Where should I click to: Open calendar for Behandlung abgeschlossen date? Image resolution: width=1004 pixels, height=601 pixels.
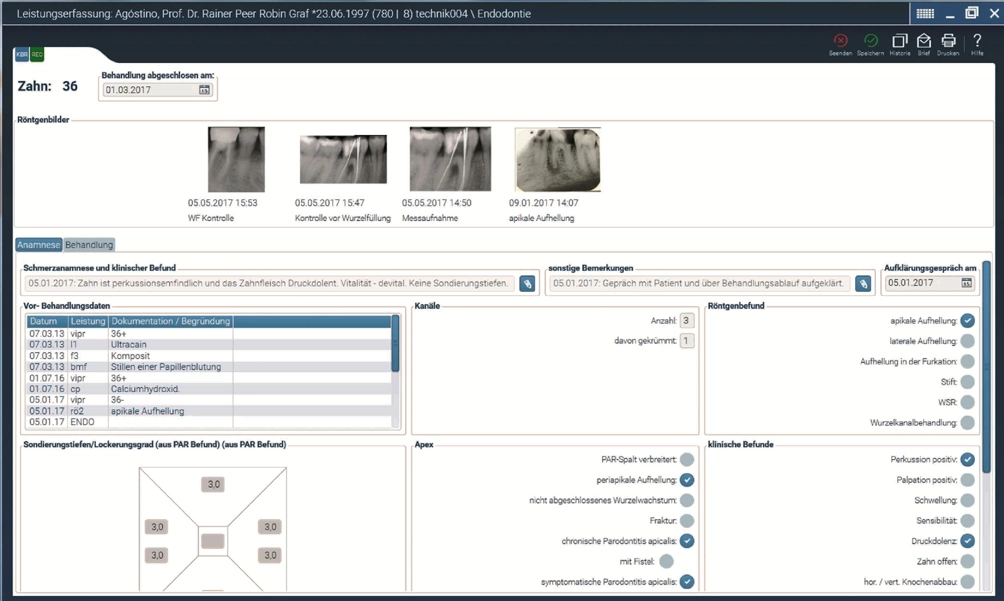[204, 90]
